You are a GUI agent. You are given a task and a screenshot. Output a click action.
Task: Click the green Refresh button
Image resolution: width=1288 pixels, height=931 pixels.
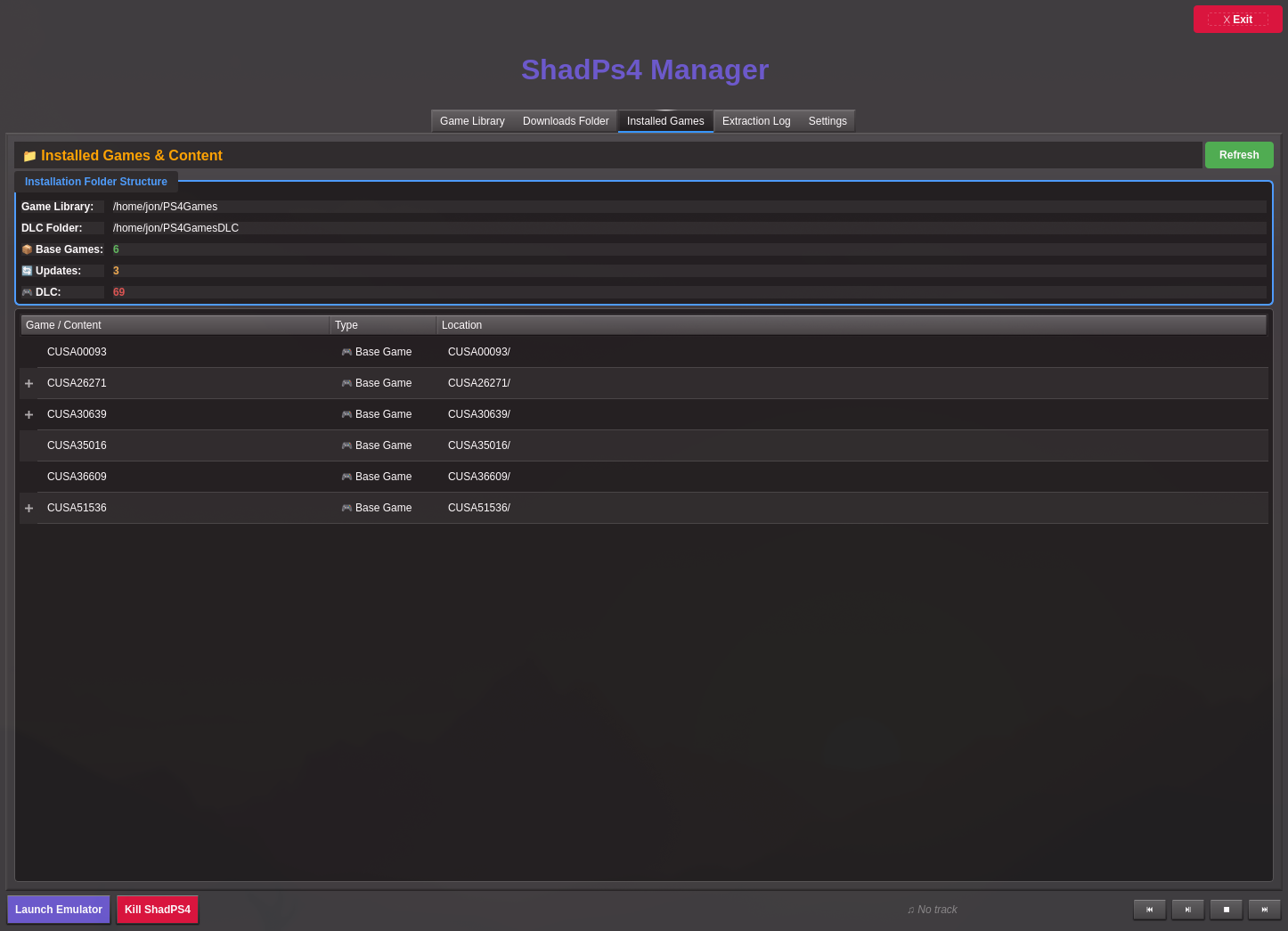[x=1238, y=155]
